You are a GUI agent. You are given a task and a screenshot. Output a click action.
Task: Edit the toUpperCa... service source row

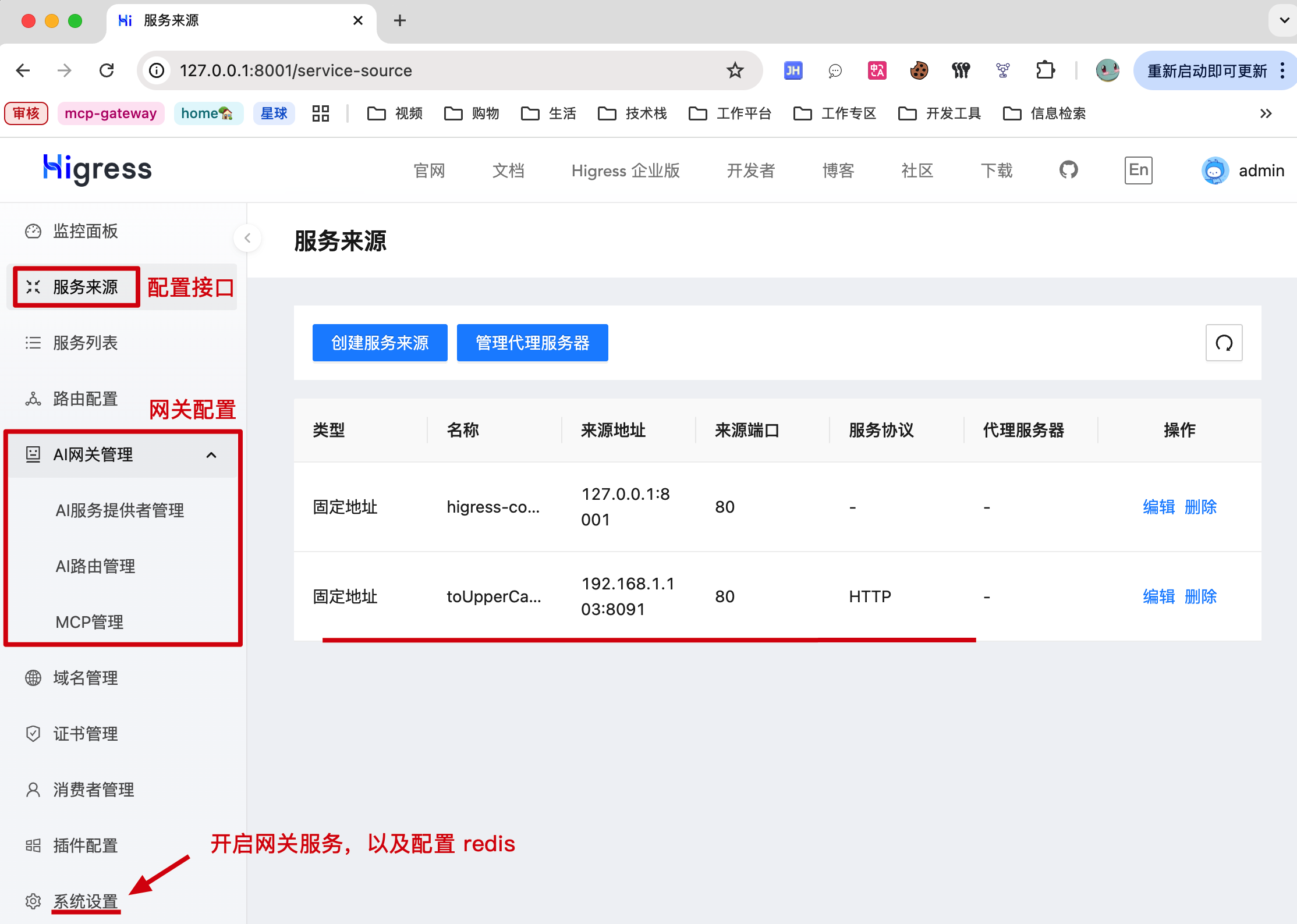click(x=1158, y=596)
